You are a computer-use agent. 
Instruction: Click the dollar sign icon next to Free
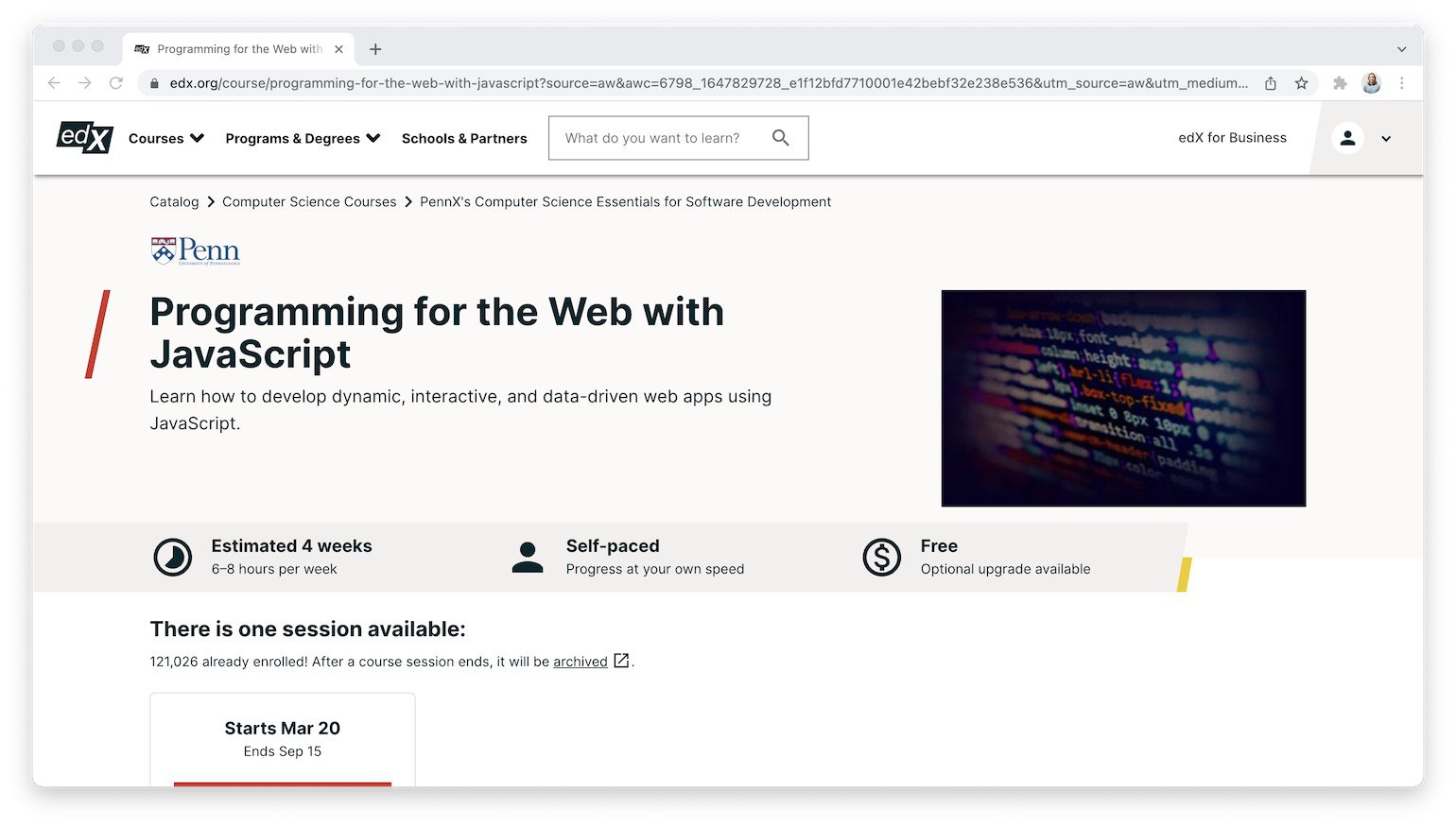881,557
